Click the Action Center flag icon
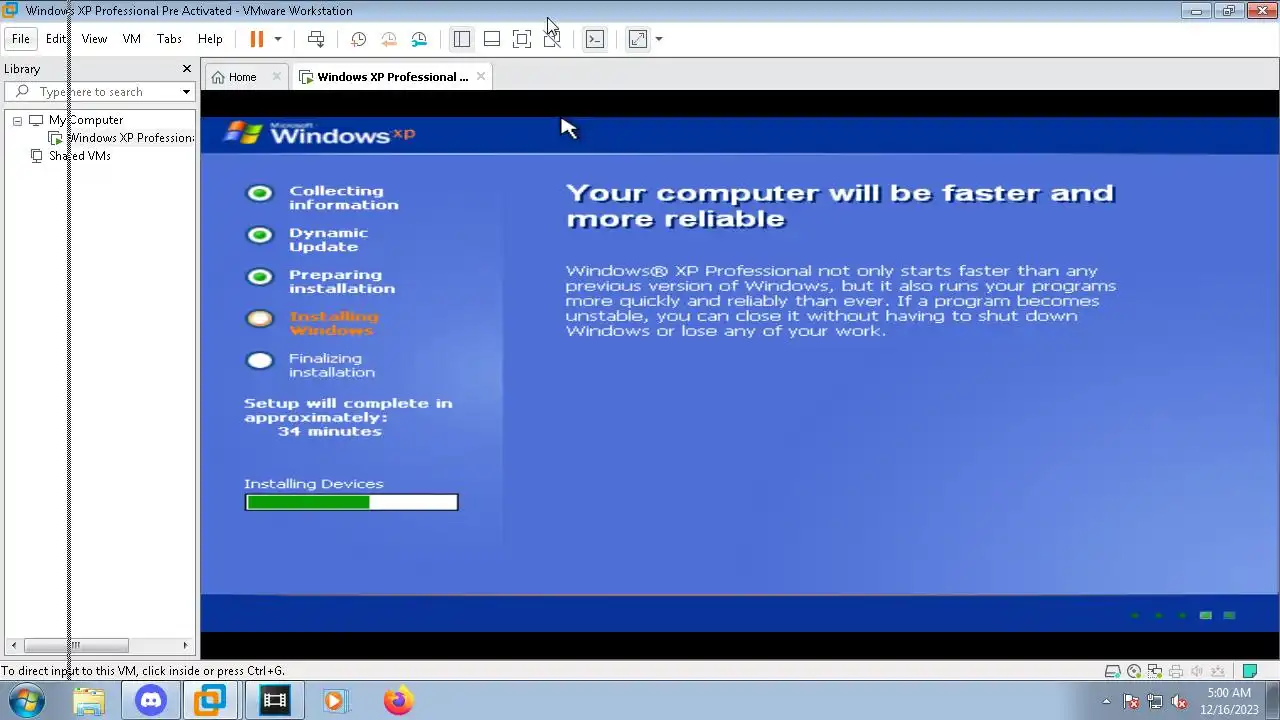1280x720 pixels. point(1131,702)
